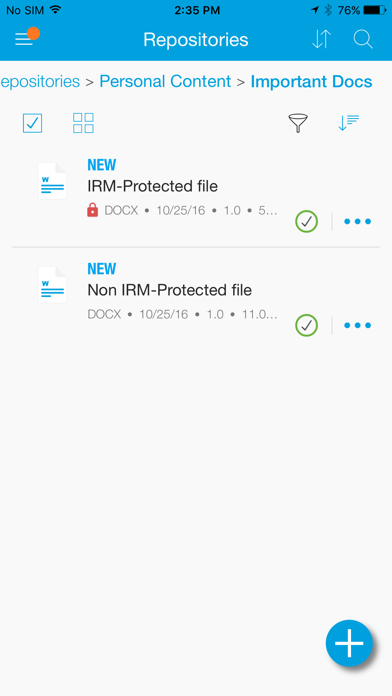Tap the Word icon of Non IRM-Protected file
This screenshot has height=696, width=392.
pyautogui.click(x=52, y=285)
